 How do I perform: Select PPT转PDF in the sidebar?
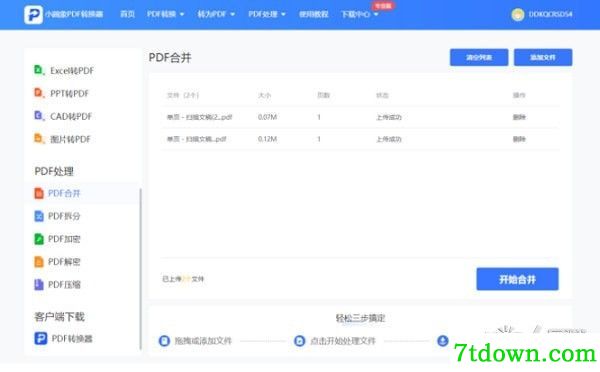click(62, 93)
